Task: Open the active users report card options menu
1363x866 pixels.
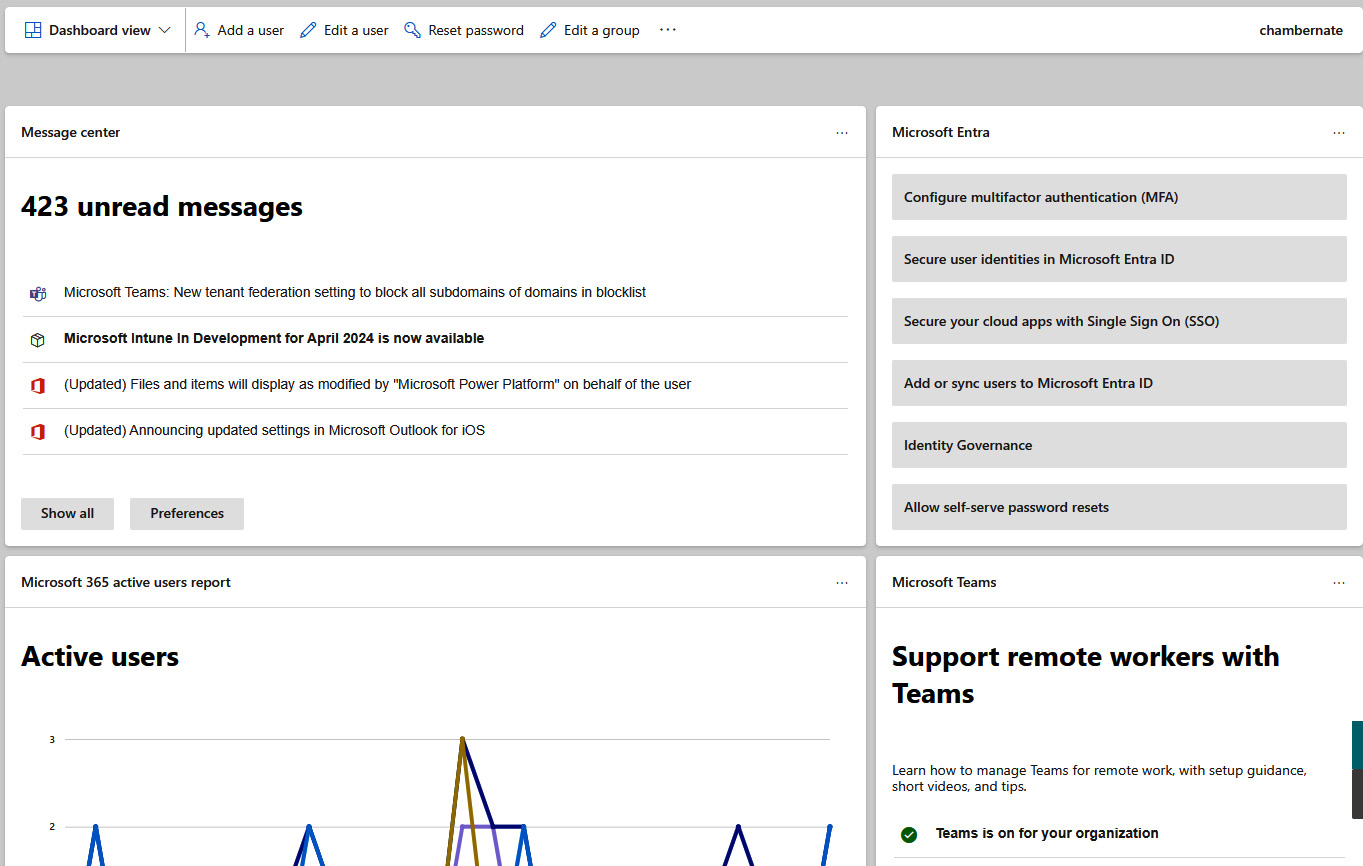Action: click(x=842, y=582)
